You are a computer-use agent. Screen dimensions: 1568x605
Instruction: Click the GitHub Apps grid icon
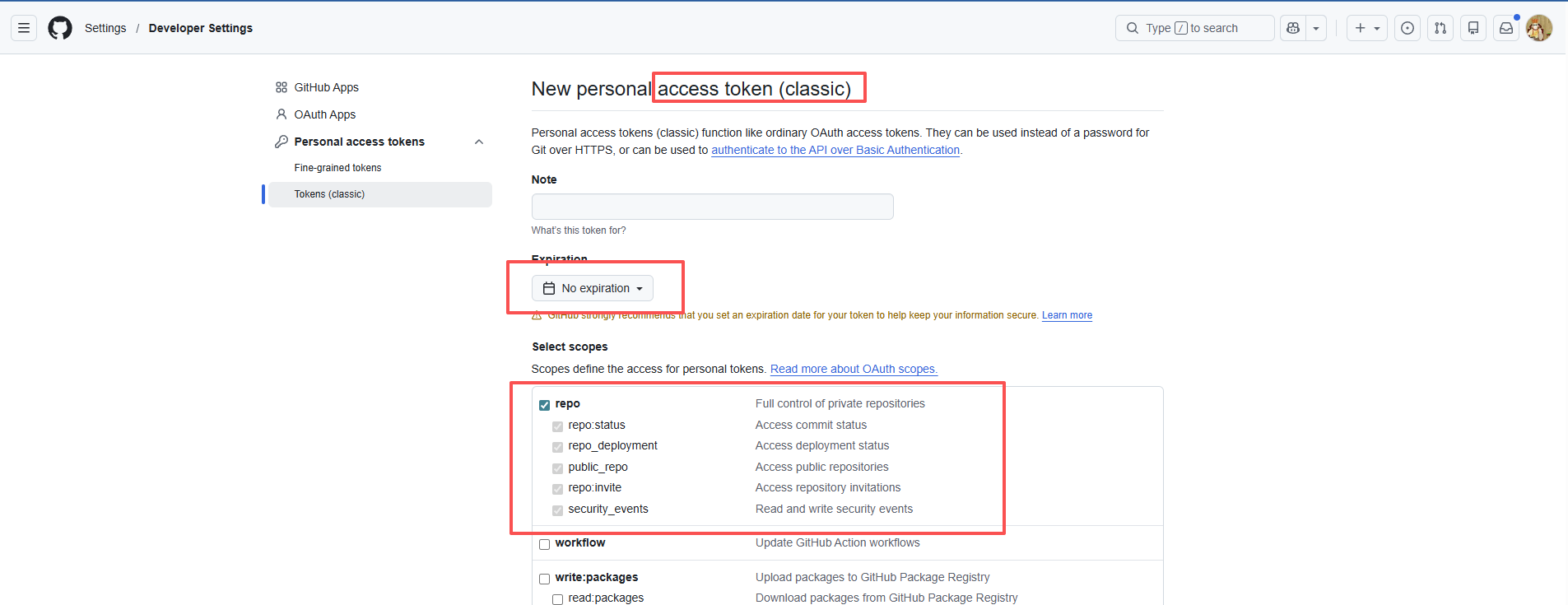tap(281, 87)
